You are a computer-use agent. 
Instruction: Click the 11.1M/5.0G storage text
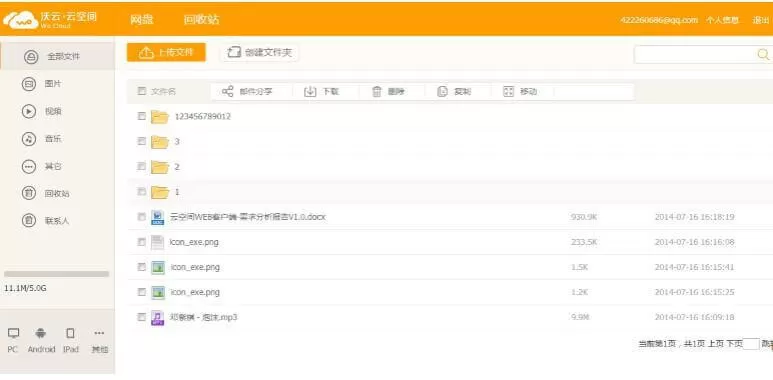tap(25, 288)
